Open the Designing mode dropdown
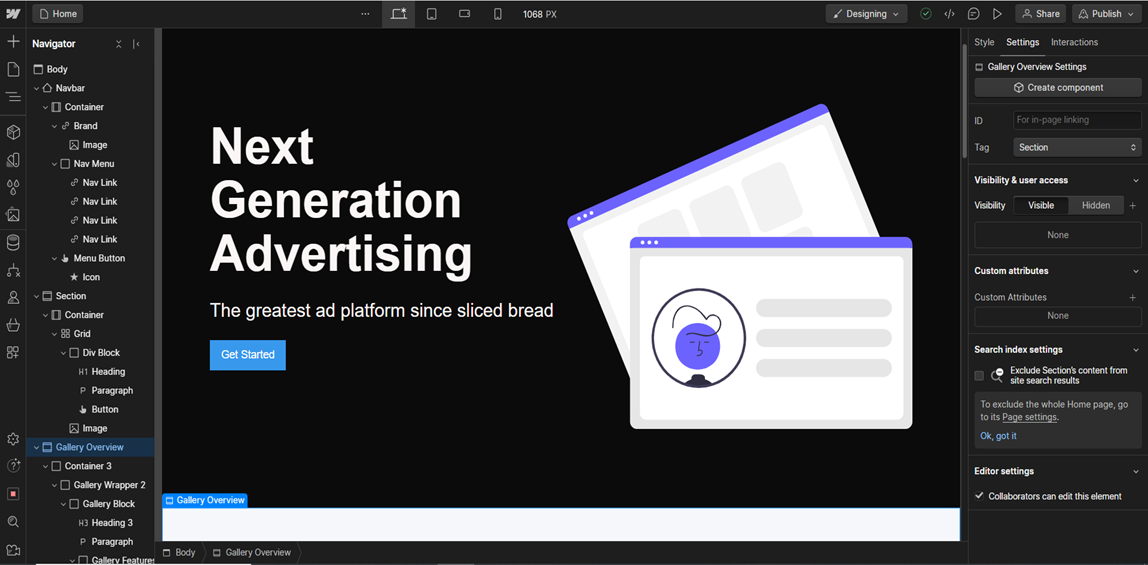1148x565 pixels. [x=866, y=14]
